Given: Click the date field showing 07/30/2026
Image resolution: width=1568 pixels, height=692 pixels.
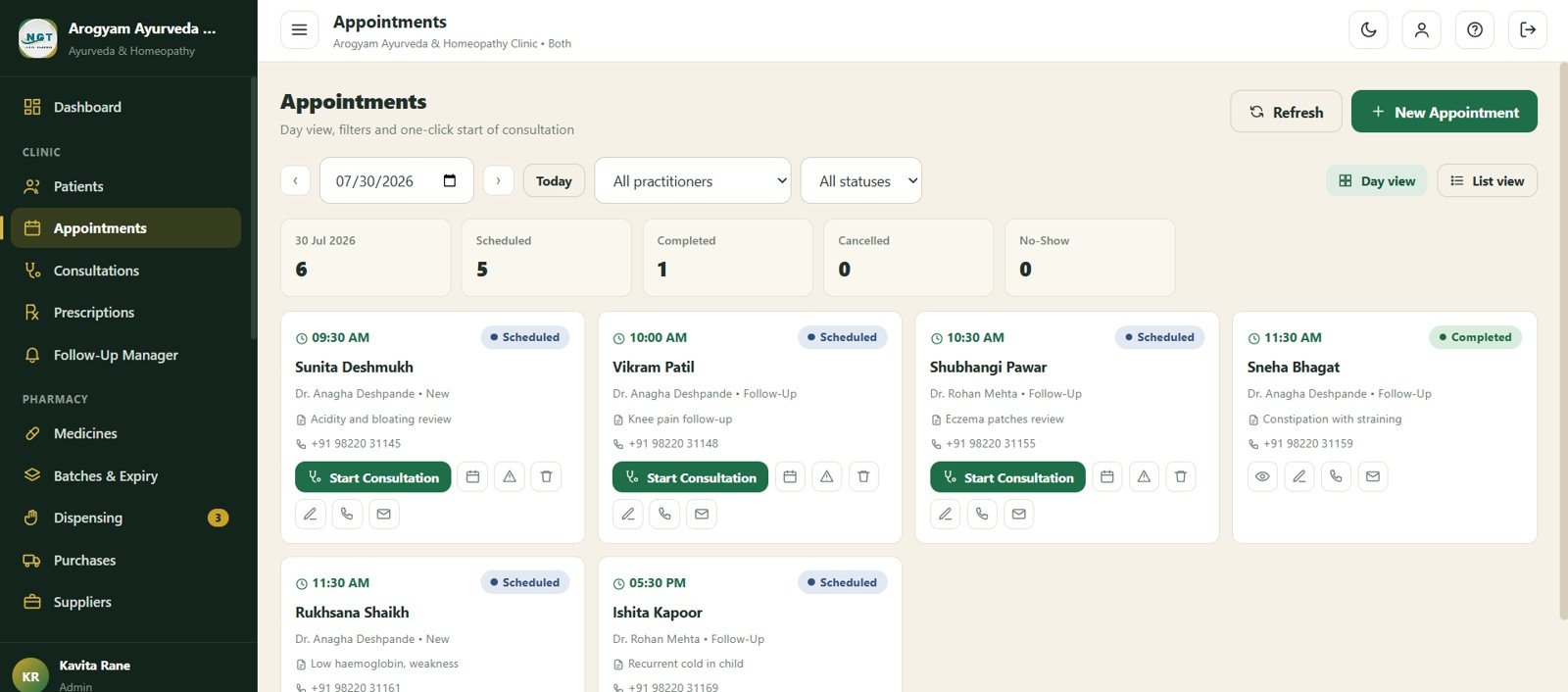Looking at the screenshot, I should click(397, 180).
